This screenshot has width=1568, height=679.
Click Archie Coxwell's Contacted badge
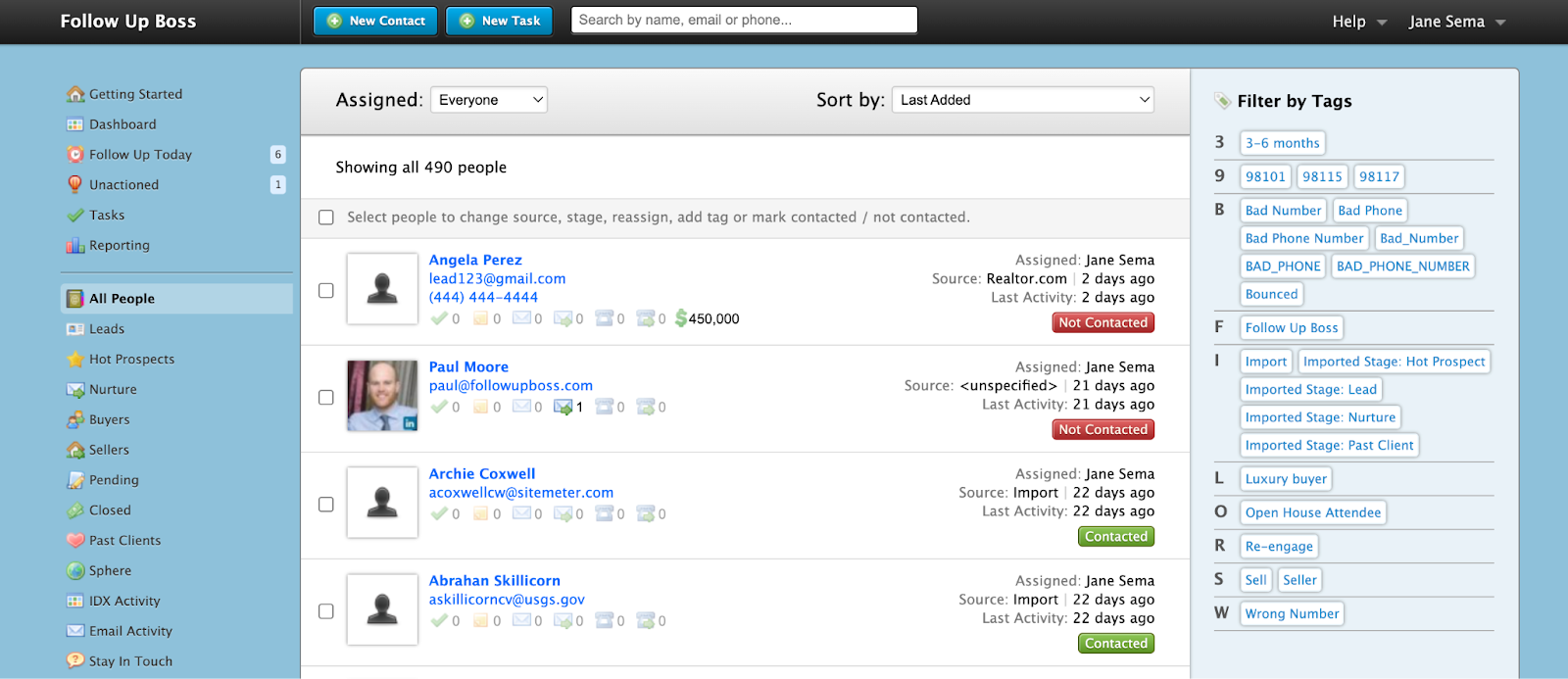(x=1116, y=536)
